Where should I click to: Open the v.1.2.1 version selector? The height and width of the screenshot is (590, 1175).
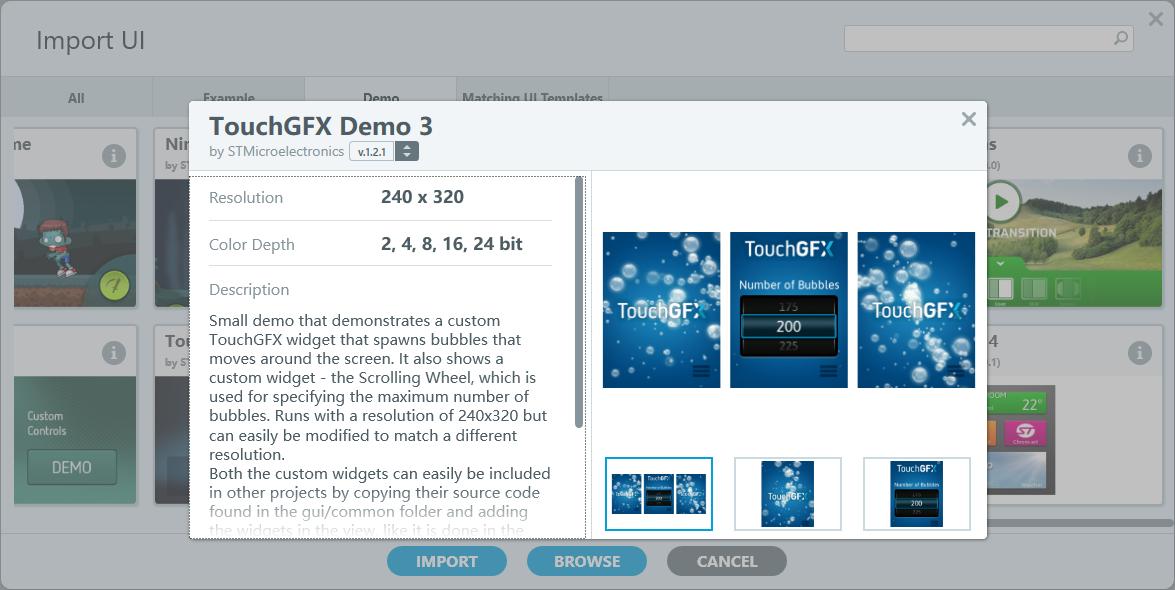click(x=372, y=151)
